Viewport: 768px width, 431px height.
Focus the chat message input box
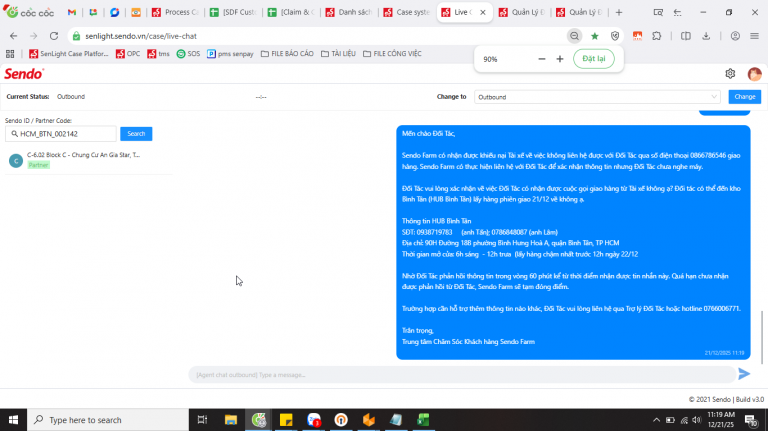point(462,375)
